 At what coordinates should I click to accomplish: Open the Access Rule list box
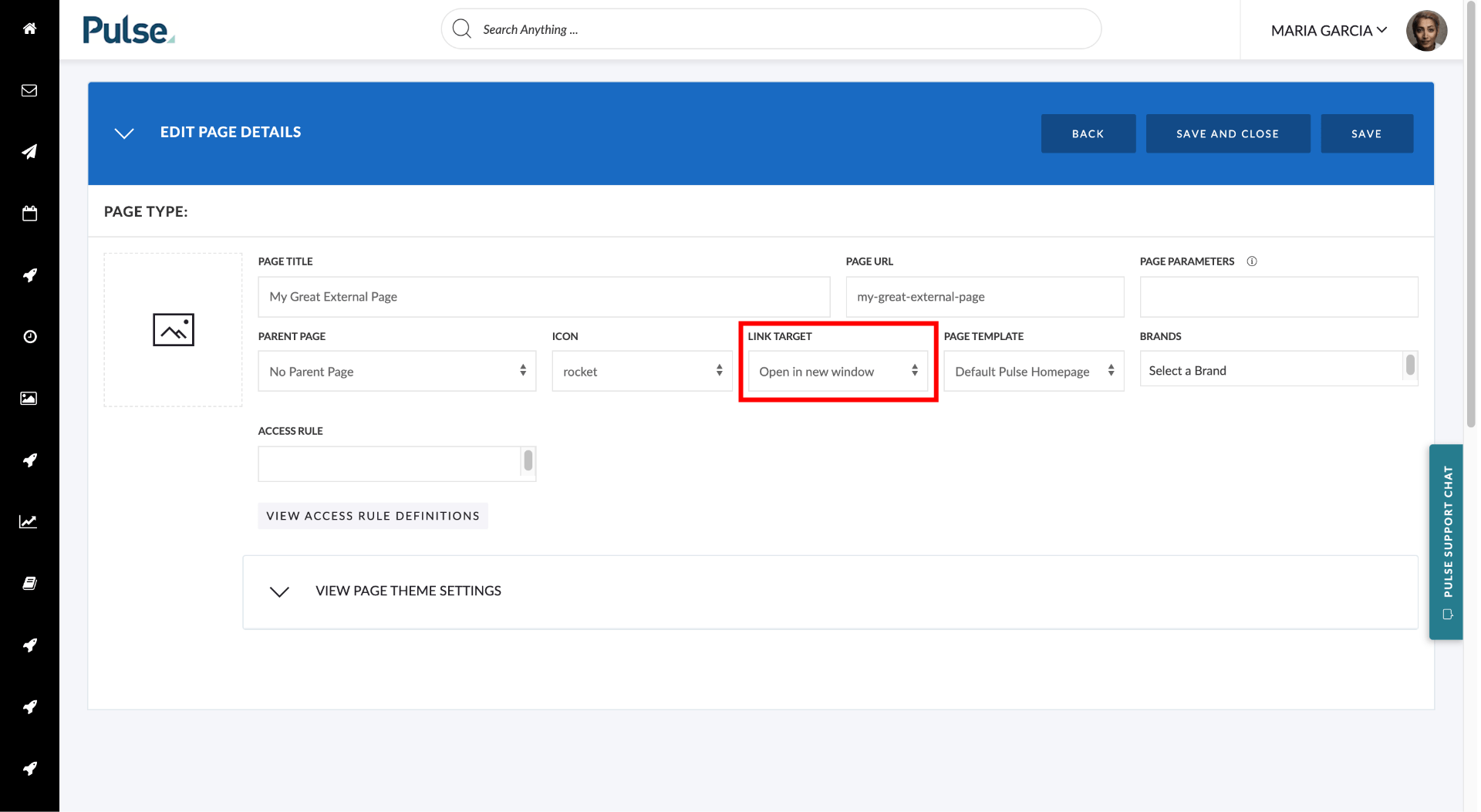coord(397,463)
